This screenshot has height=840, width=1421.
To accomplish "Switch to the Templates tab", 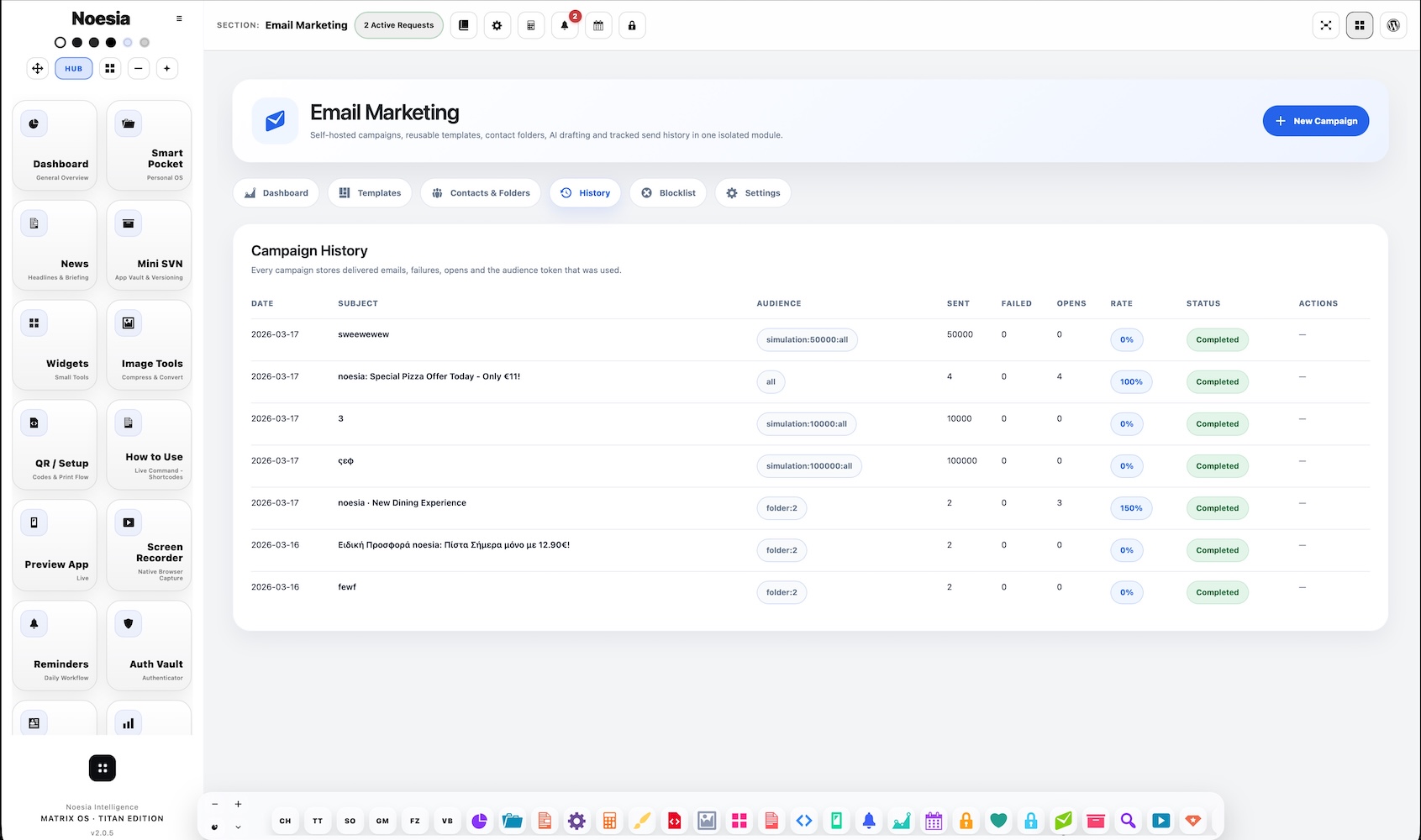I will coord(370,193).
